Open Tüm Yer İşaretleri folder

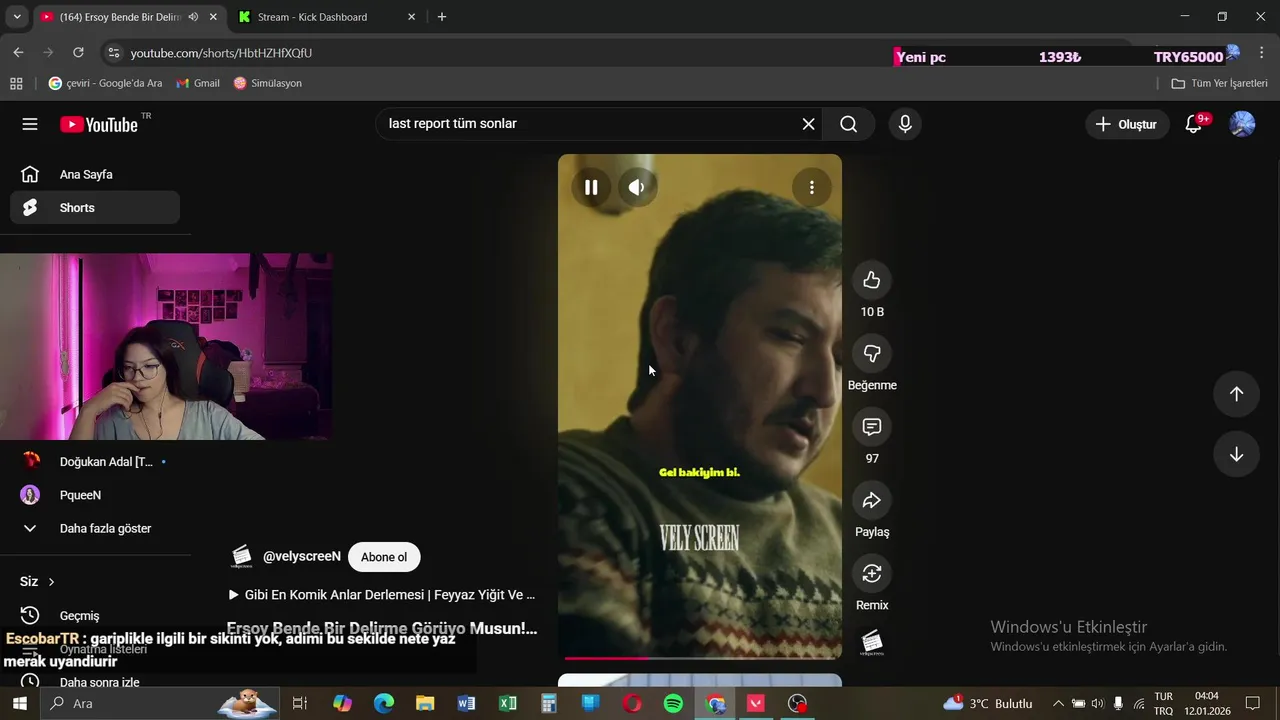tap(1219, 83)
